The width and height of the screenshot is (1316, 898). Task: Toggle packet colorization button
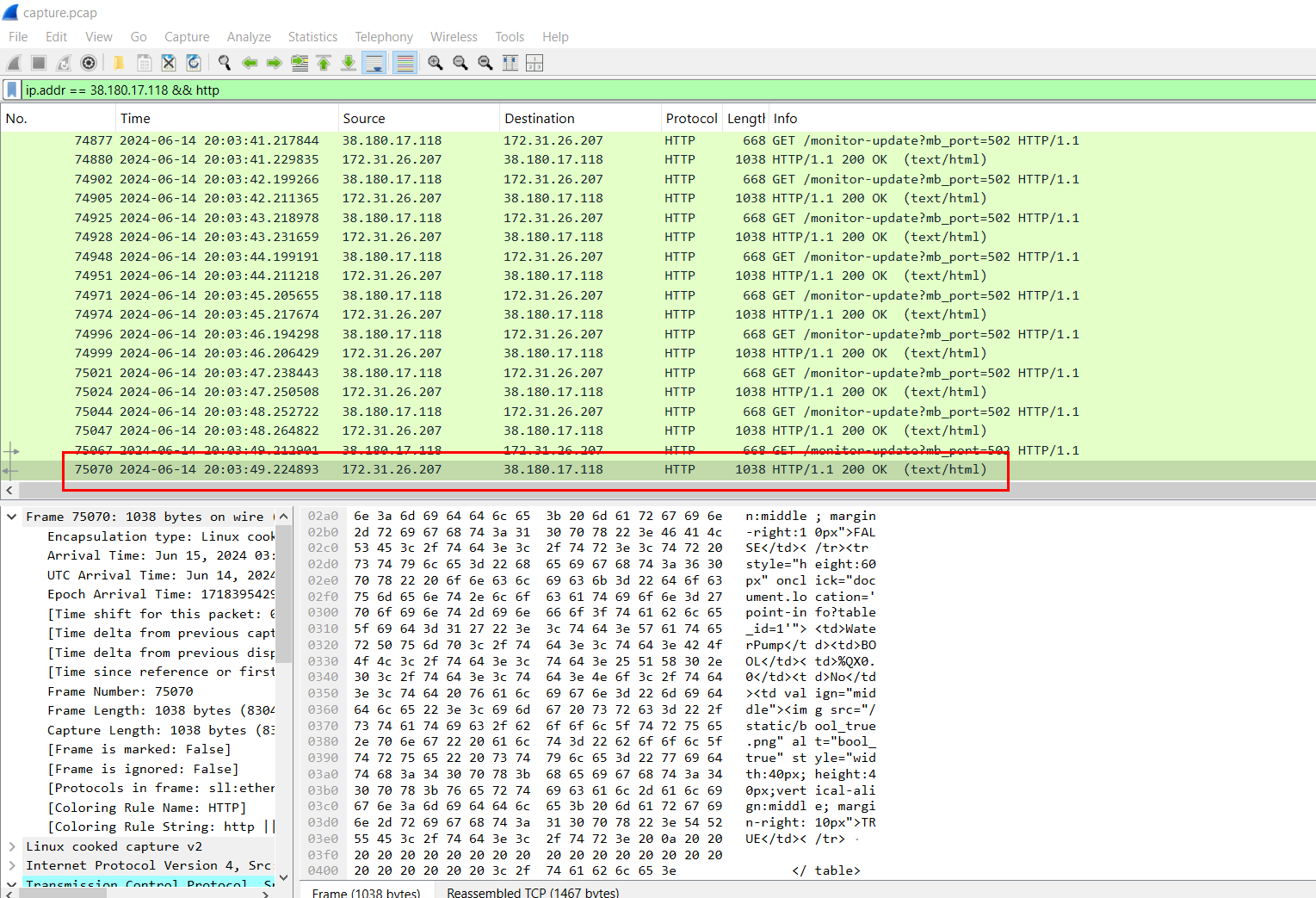coord(405,63)
